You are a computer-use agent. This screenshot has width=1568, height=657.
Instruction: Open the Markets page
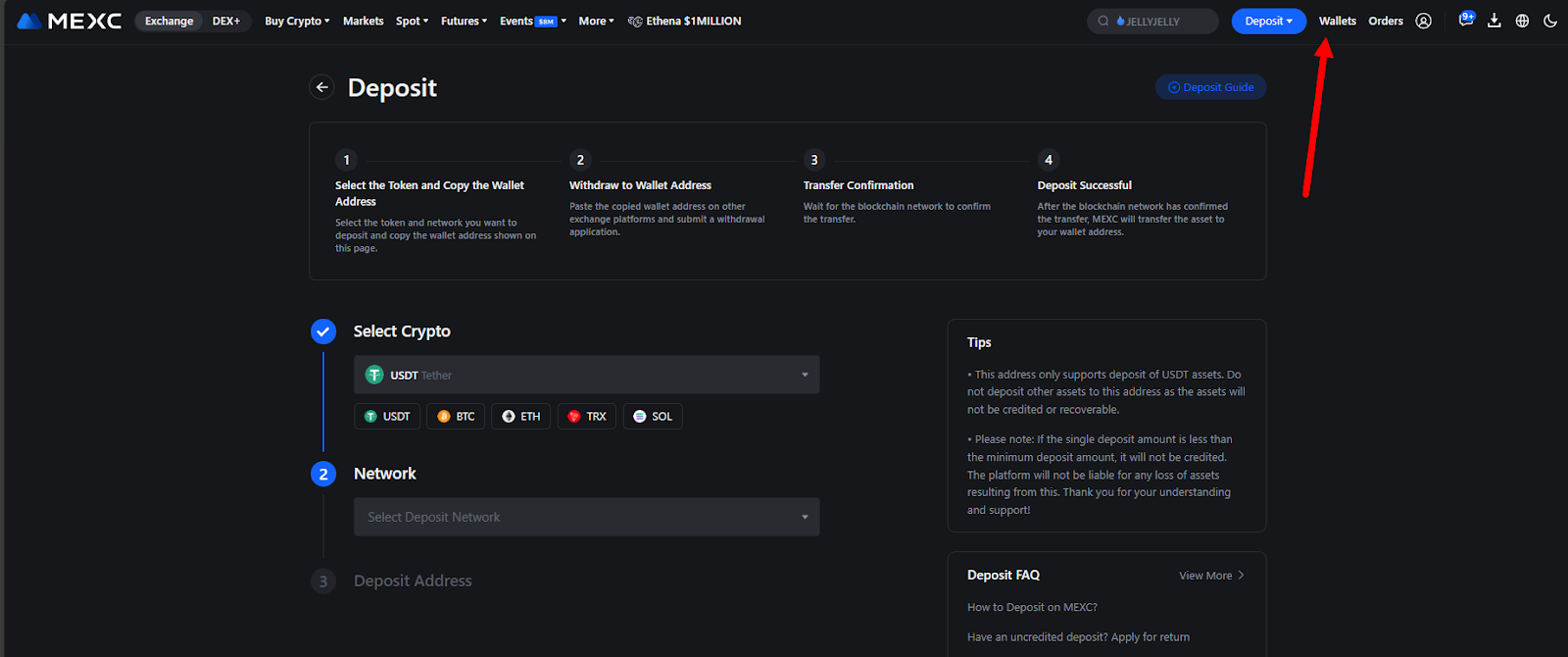(363, 21)
